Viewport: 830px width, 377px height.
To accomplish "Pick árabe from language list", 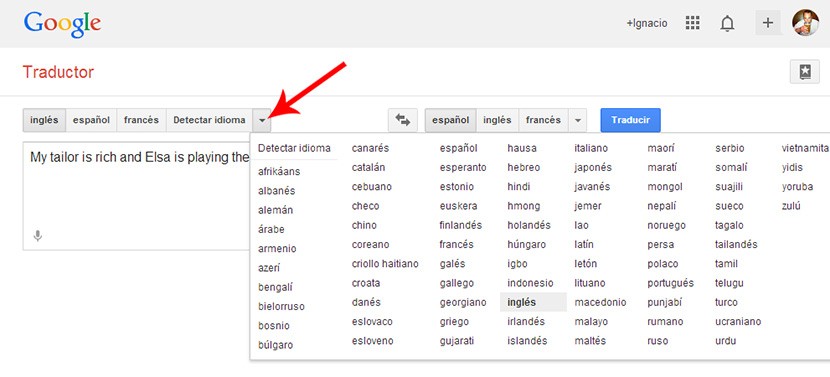I will tap(271, 229).
